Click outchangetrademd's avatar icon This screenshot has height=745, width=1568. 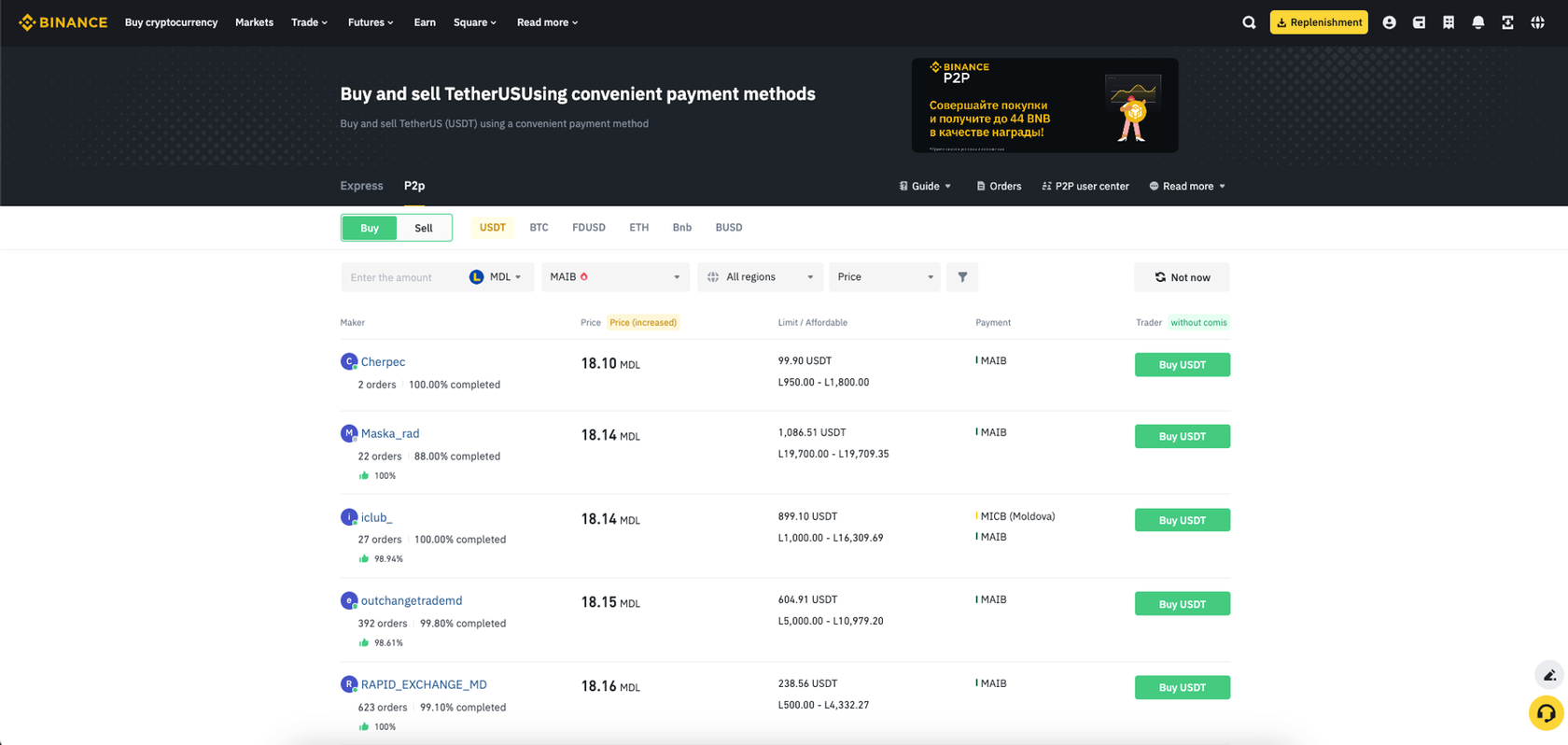[349, 600]
